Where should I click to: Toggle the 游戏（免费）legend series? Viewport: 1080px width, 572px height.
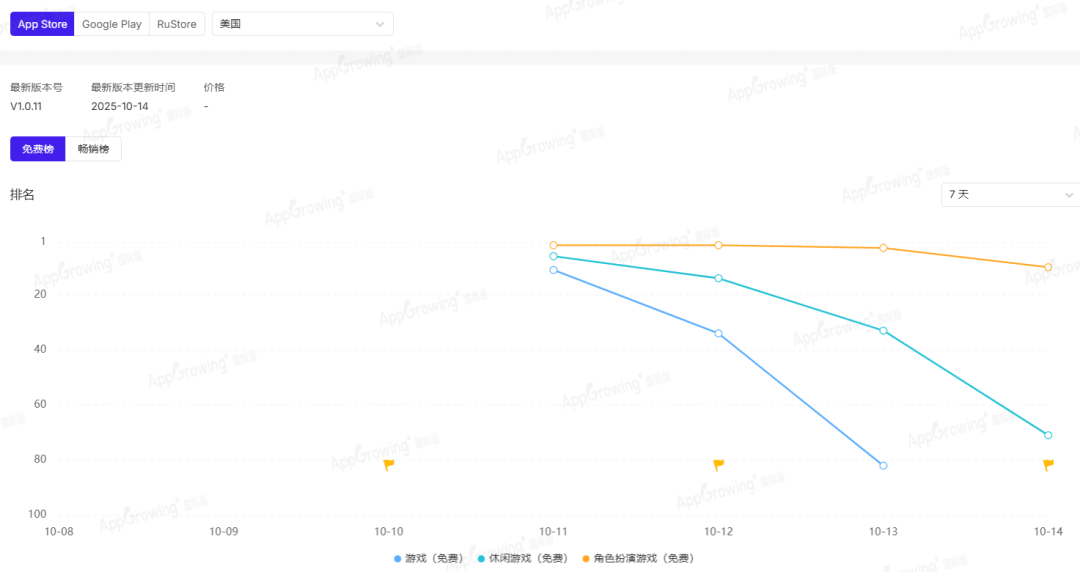tap(429, 558)
